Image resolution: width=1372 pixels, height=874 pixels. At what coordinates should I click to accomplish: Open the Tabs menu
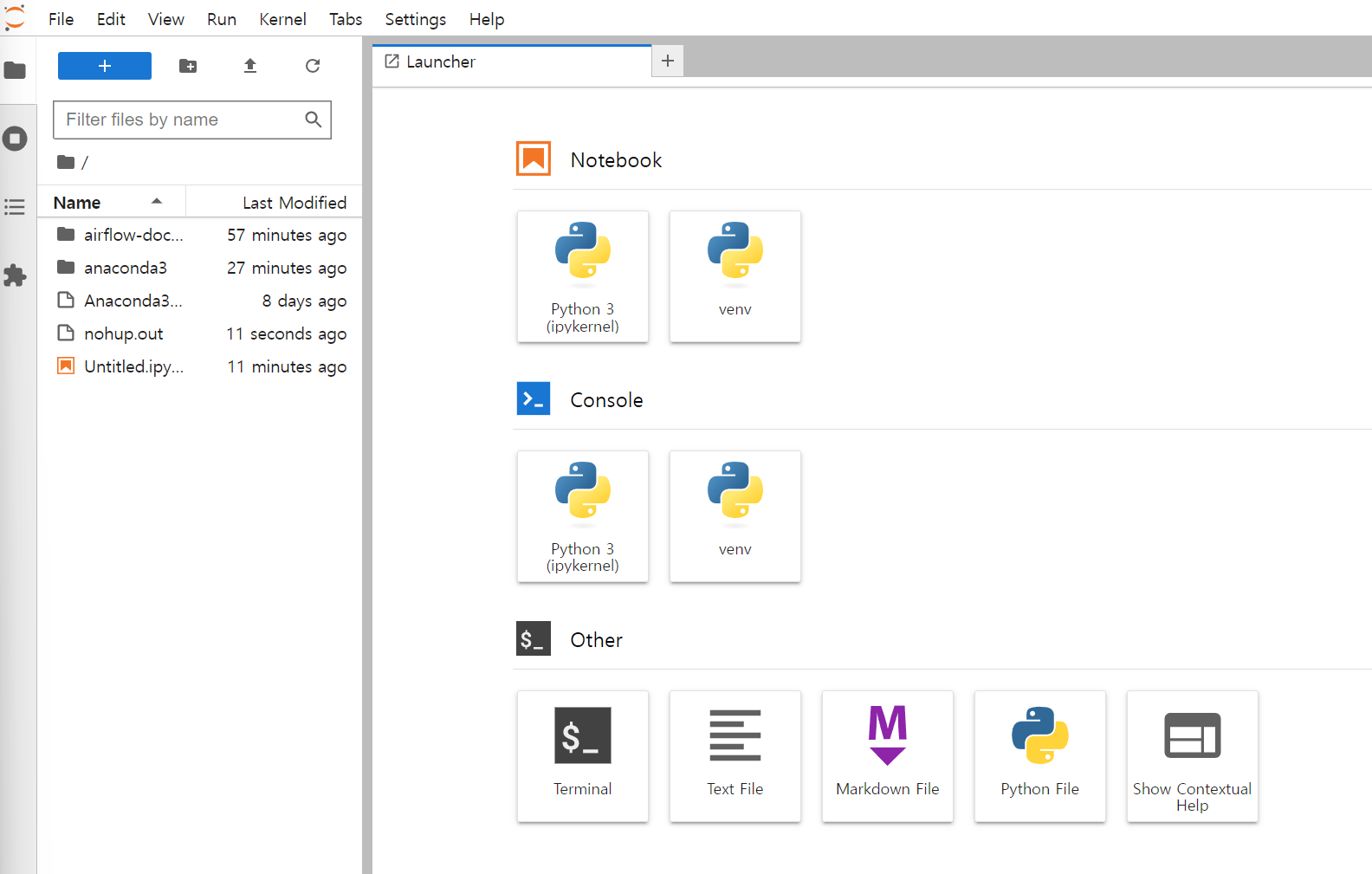pos(346,19)
